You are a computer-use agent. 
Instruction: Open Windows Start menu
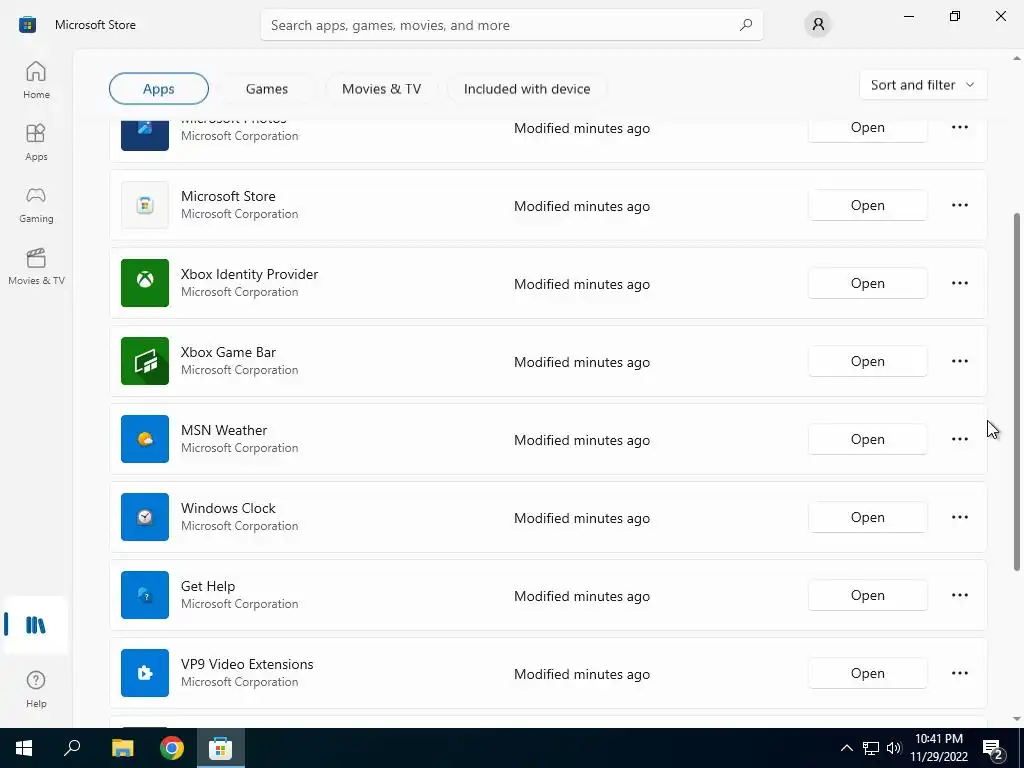tap(24, 748)
